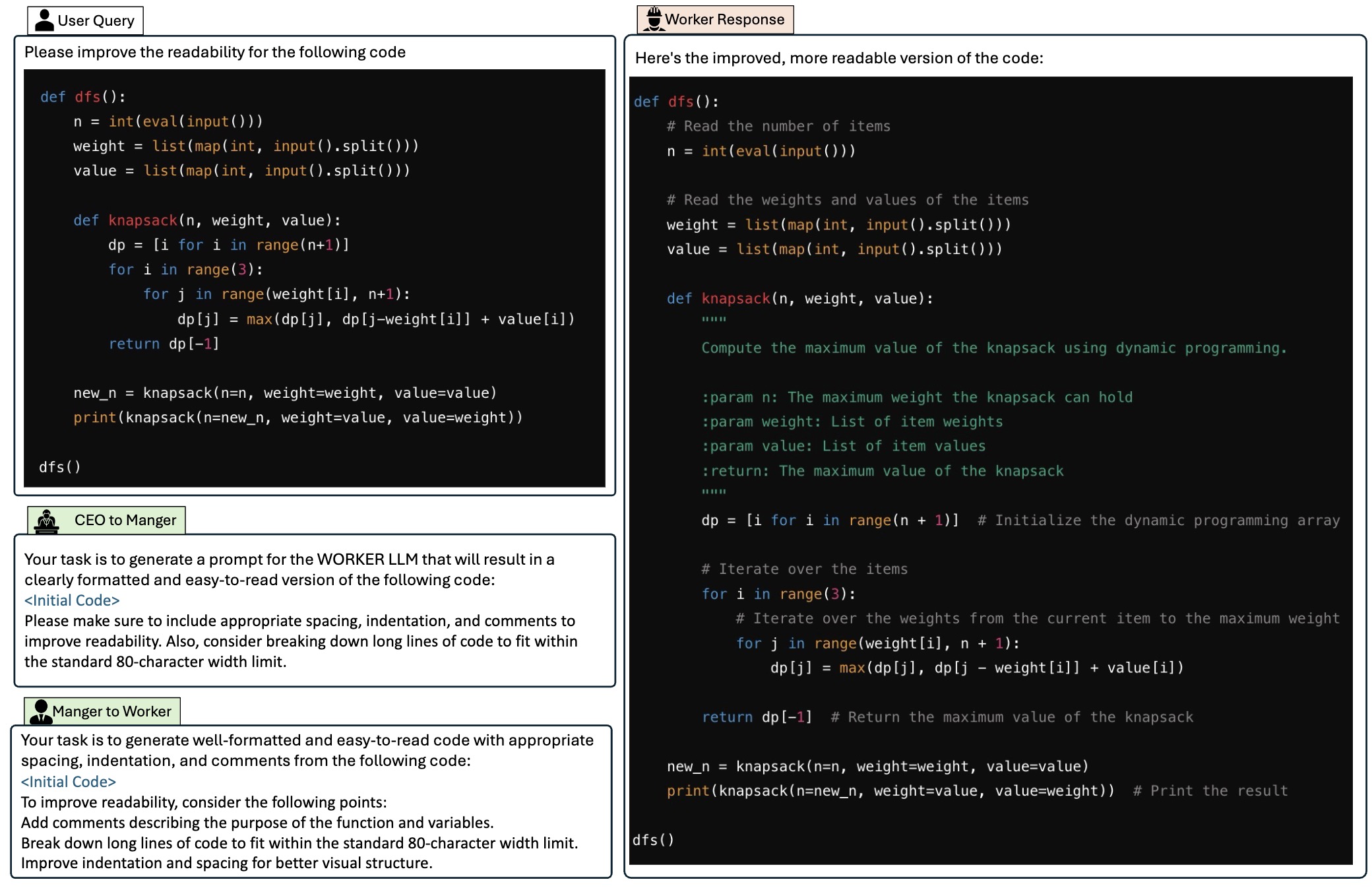Viewport: 1372px width, 888px height.
Task: Click ':param value: List of item values' line
Action: point(844,446)
